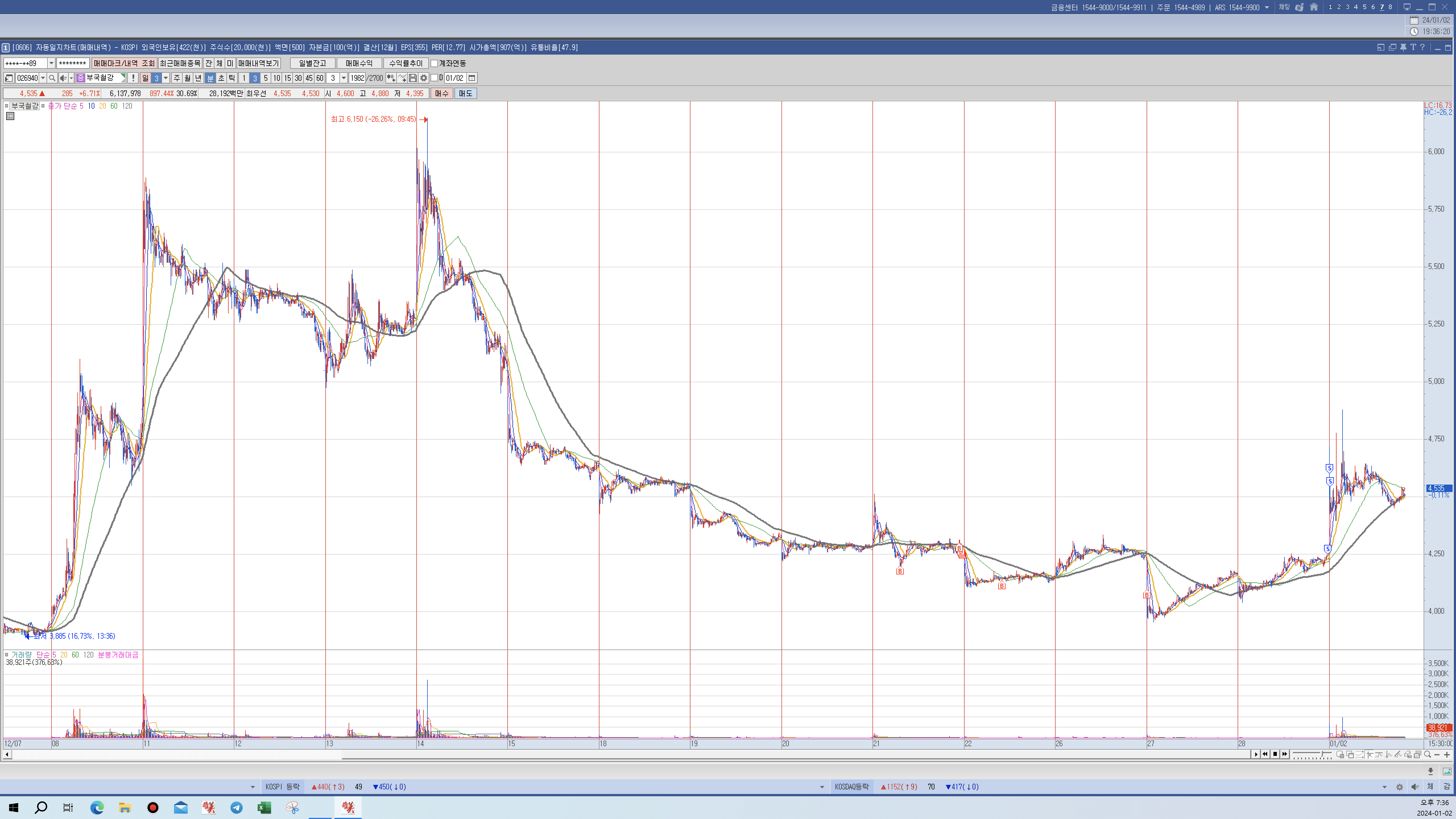Open Microsoft Edge from the taskbar
1456x819 pixels.
[97, 808]
